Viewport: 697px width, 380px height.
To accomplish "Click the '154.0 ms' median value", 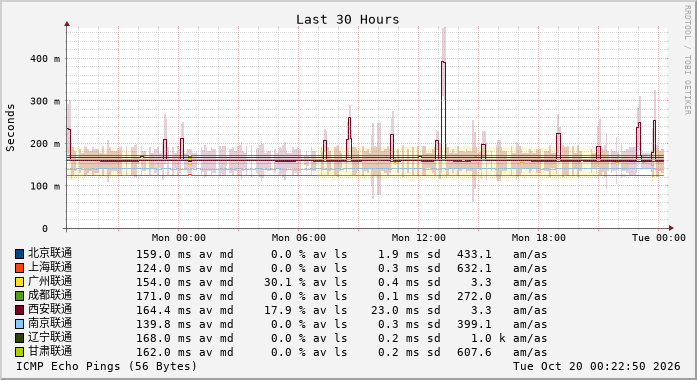I will tap(164, 282).
